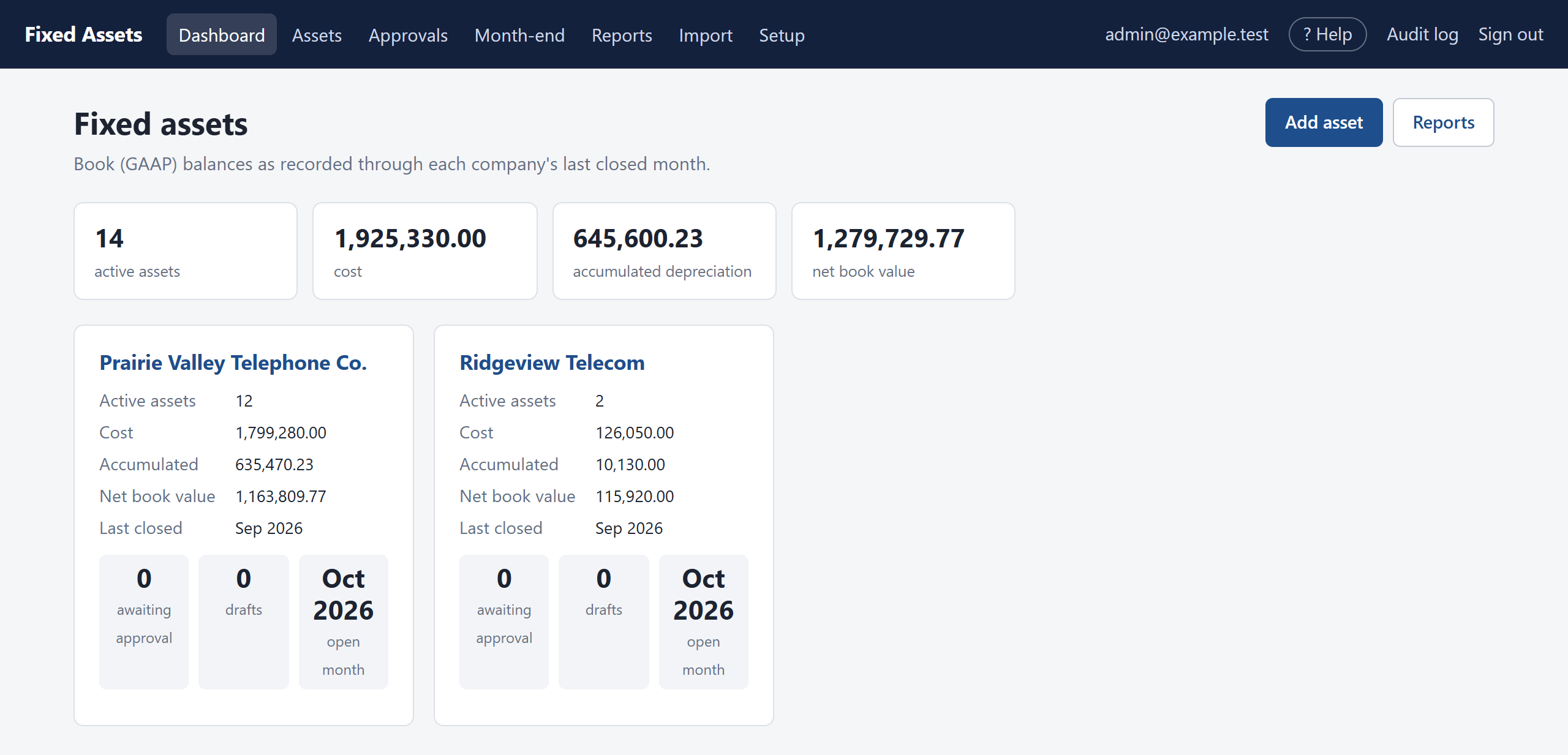Screen dimensions: 1568x755
Task: Click Prairie Valley's awaiting approval tile
Action: pos(144,622)
